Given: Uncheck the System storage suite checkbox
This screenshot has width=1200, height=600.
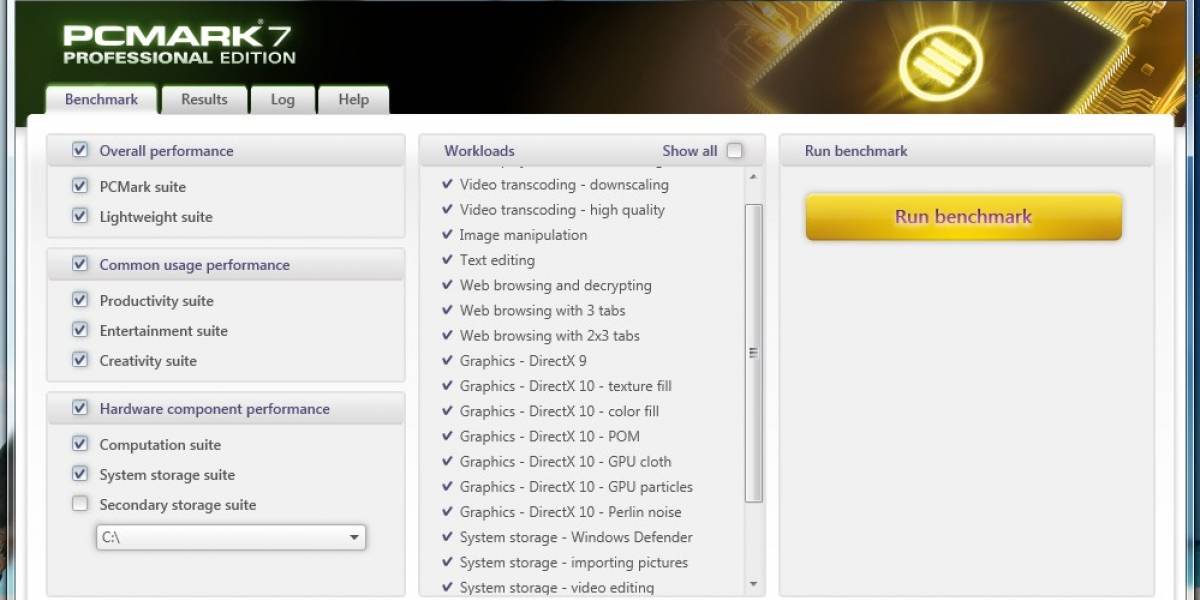Looking at the screenshot, I should (80, 475).
